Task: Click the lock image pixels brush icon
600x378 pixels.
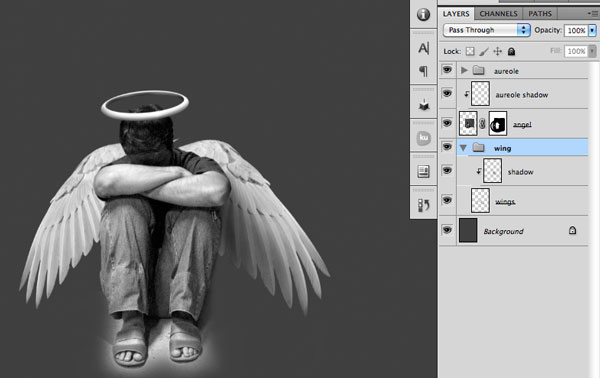Action: click(x=484, y=51)
